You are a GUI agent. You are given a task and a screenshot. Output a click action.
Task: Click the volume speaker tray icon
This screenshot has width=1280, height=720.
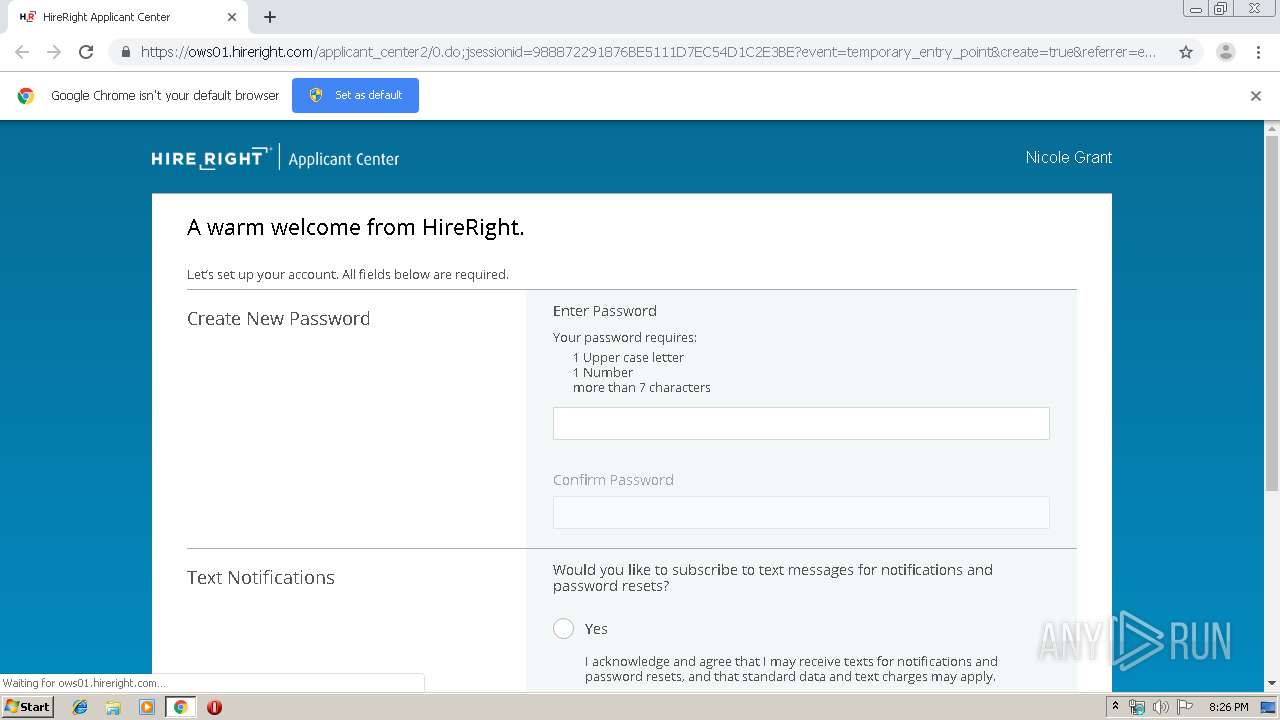[1160, 707]
